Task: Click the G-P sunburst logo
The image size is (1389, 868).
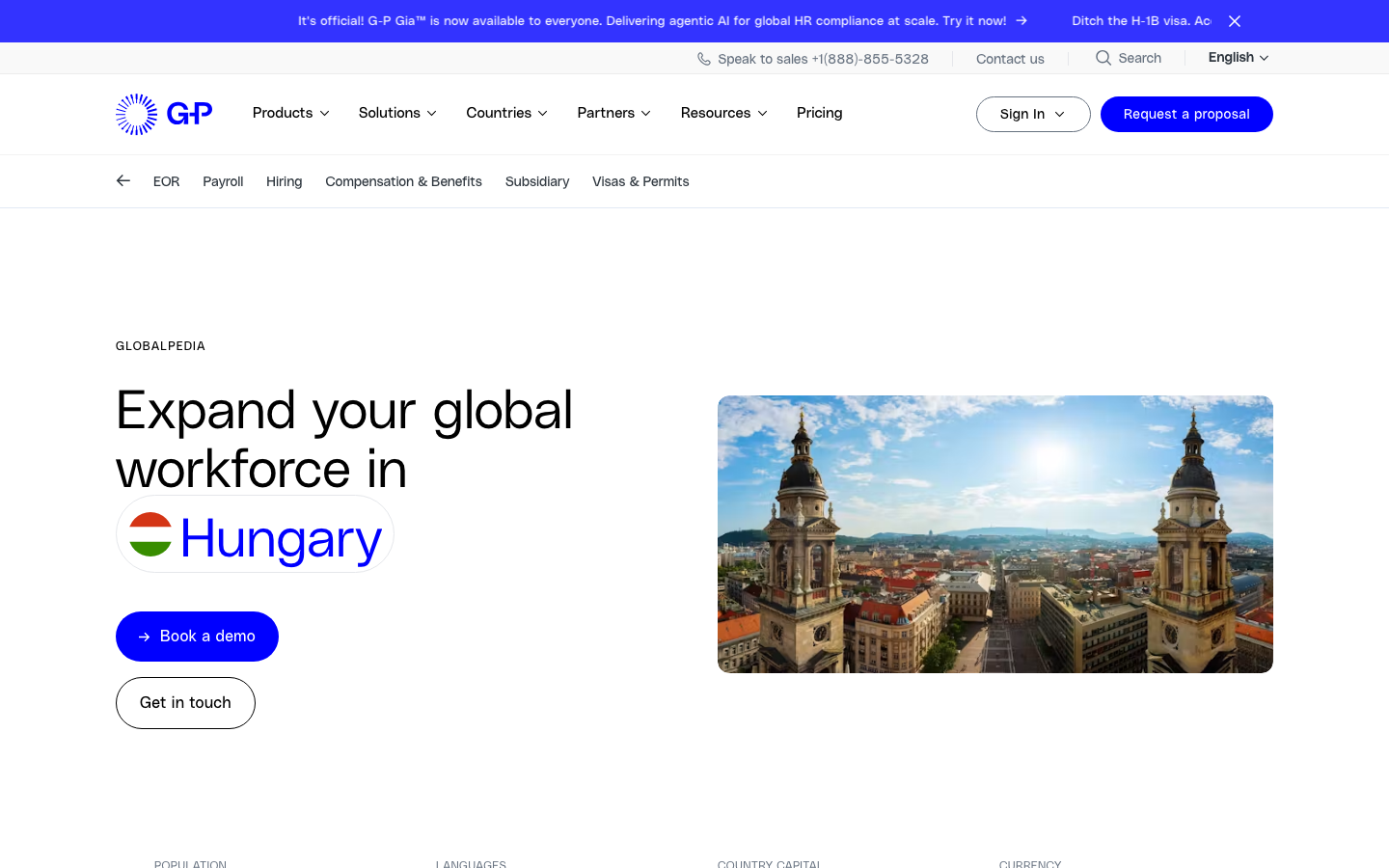Action: point(164,114)
